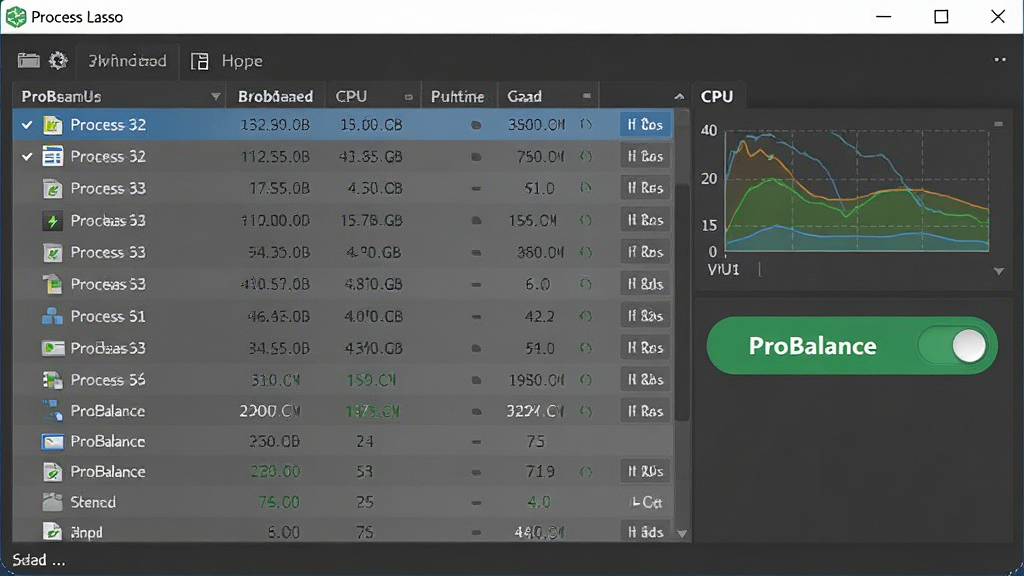
Task: Click green circle icon in Process 51 row
Action: coord(586,316)
